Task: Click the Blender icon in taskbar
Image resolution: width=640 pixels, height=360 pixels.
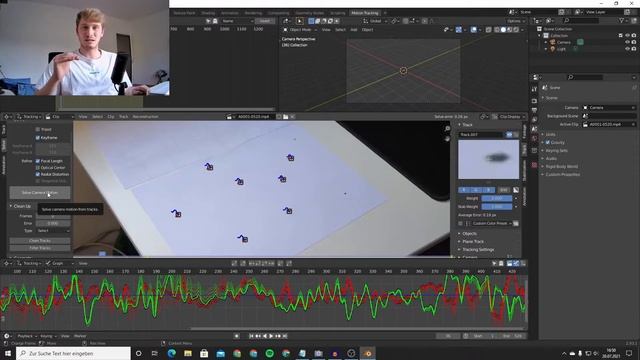Action: click(x=367, y=353)
